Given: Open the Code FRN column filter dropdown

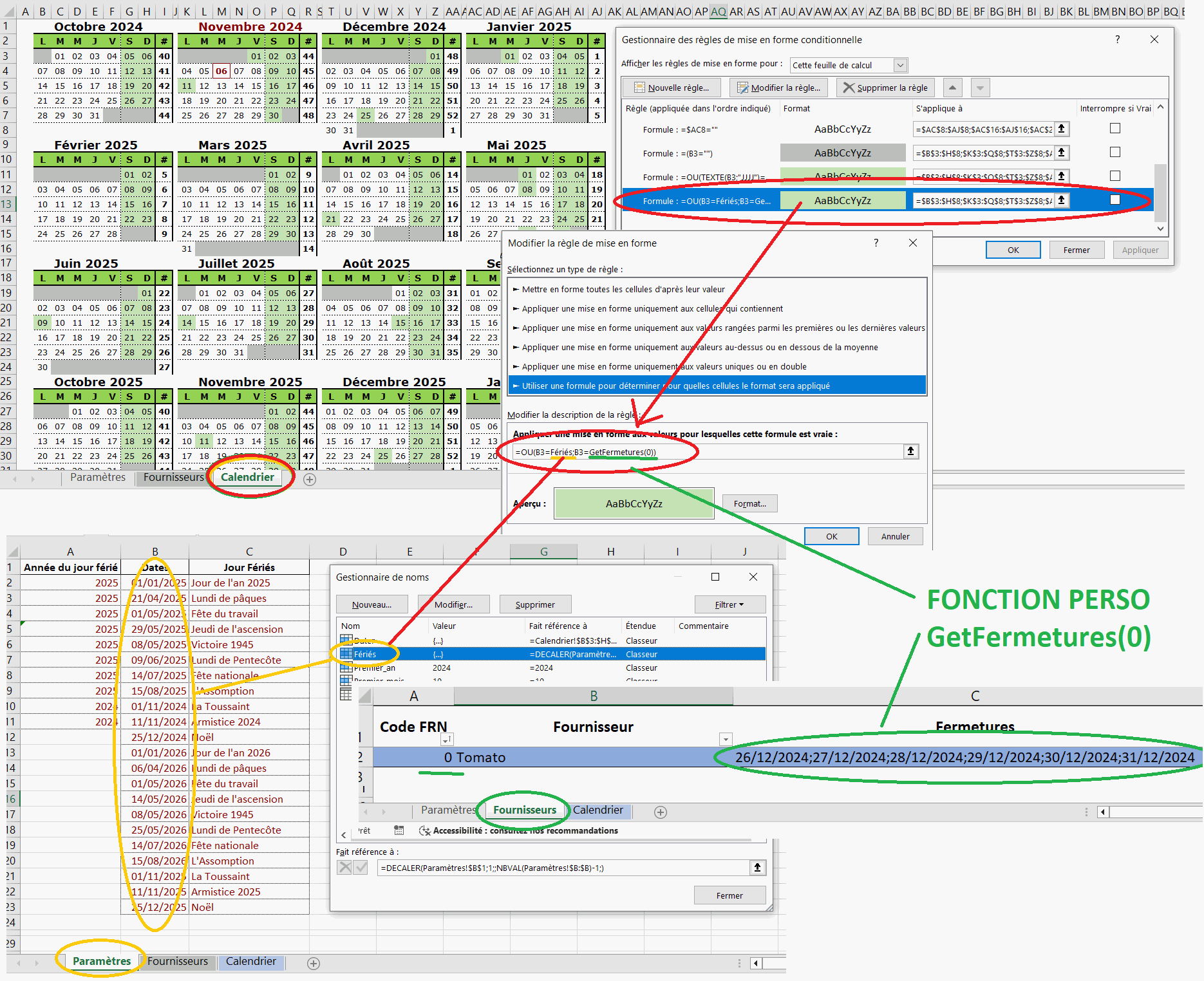Looking at the screenshot, I should point(447,740).
